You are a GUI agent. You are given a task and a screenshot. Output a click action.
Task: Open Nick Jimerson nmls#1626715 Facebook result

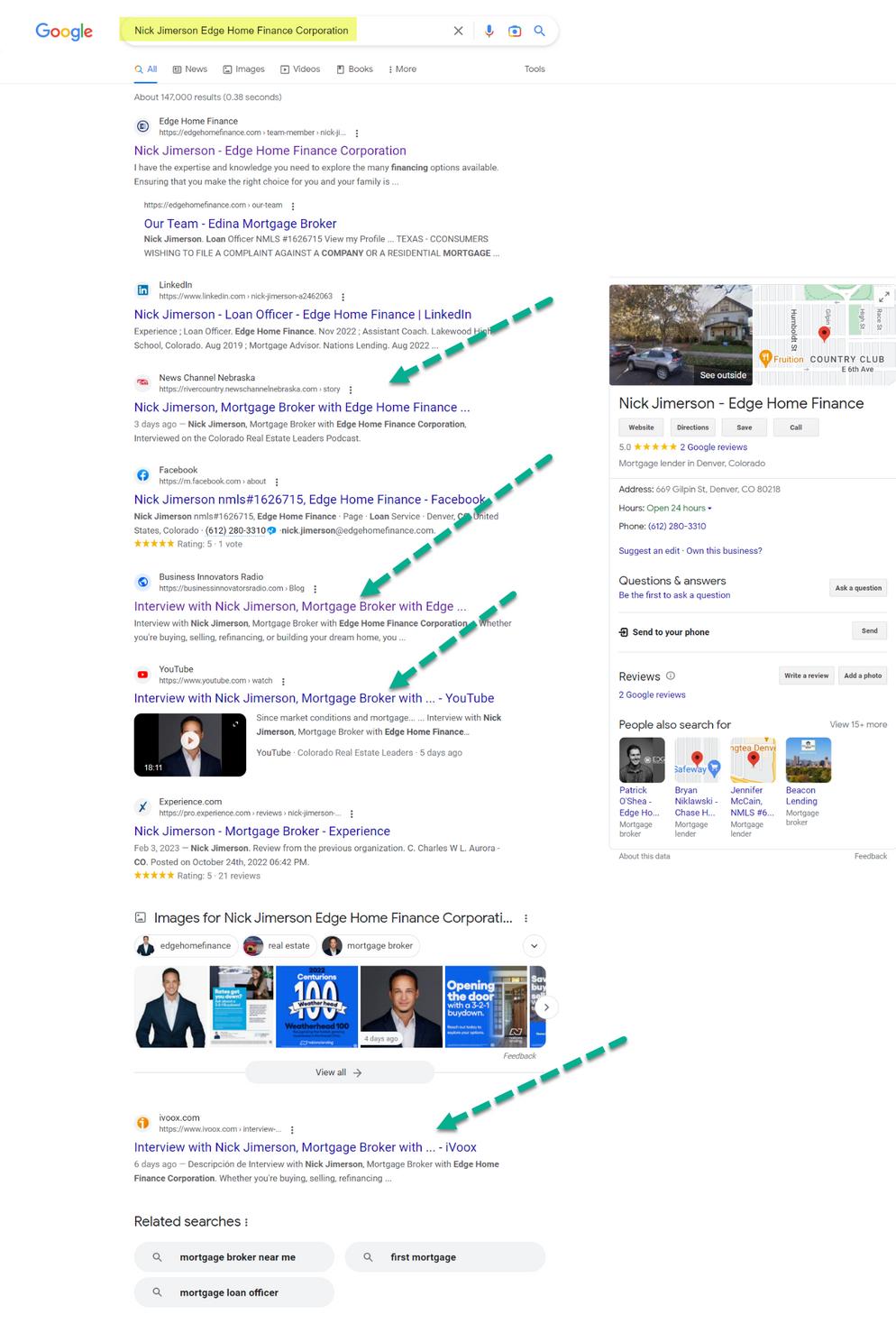(310, 500)
